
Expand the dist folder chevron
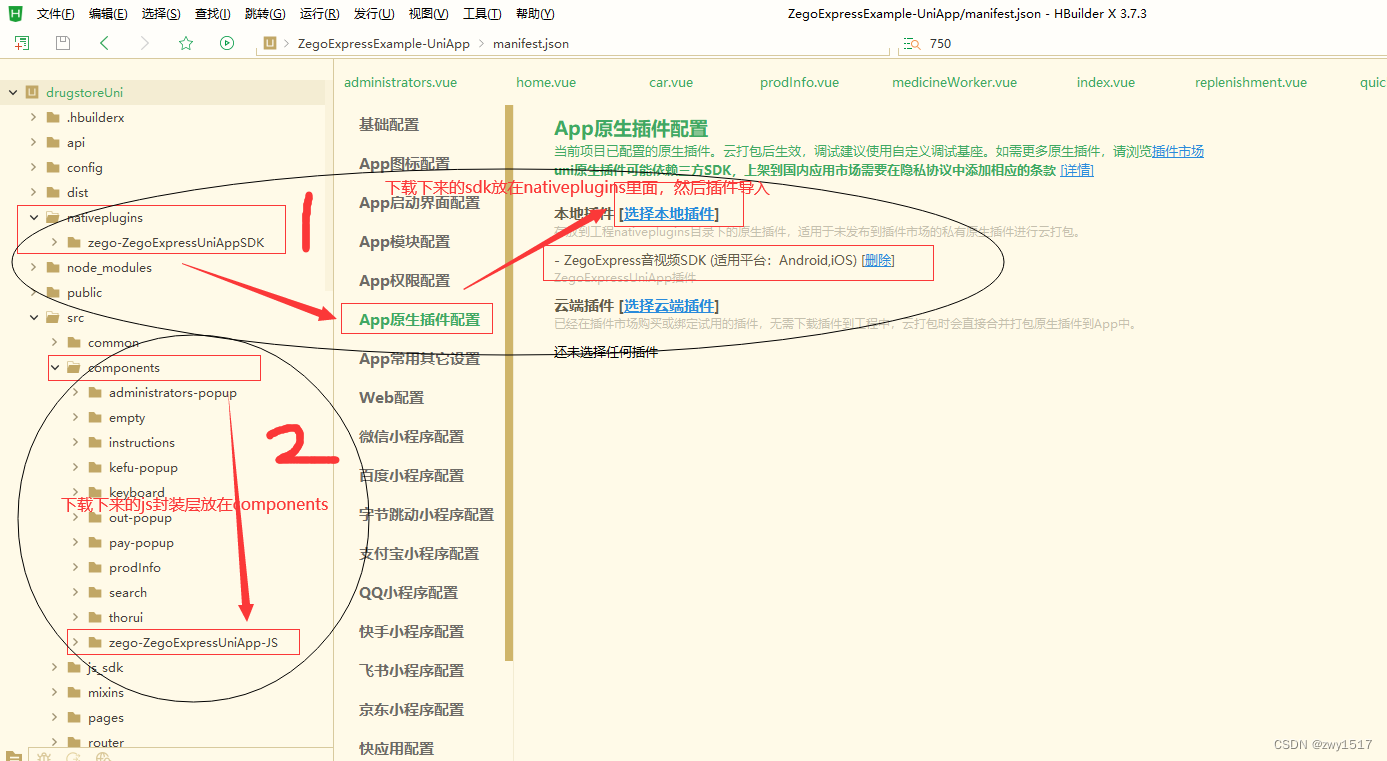point(34,193)
